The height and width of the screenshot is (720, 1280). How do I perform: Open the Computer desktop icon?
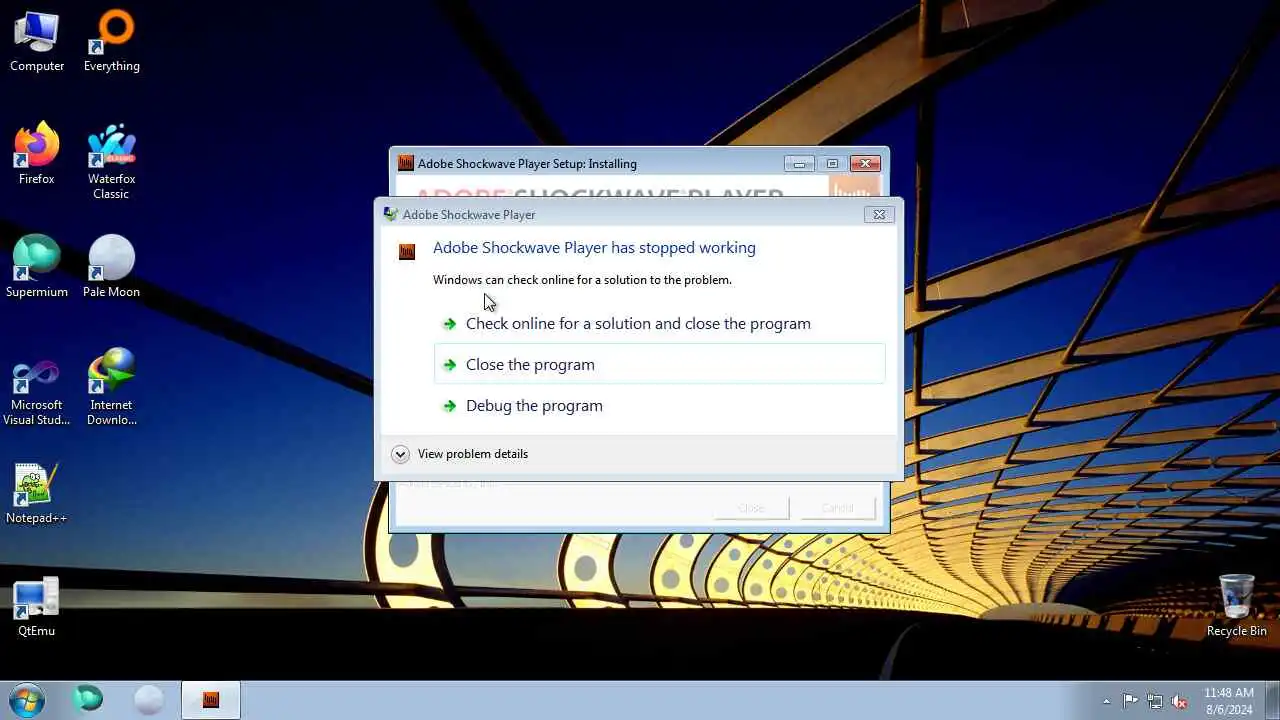click(x=37, y=41)
